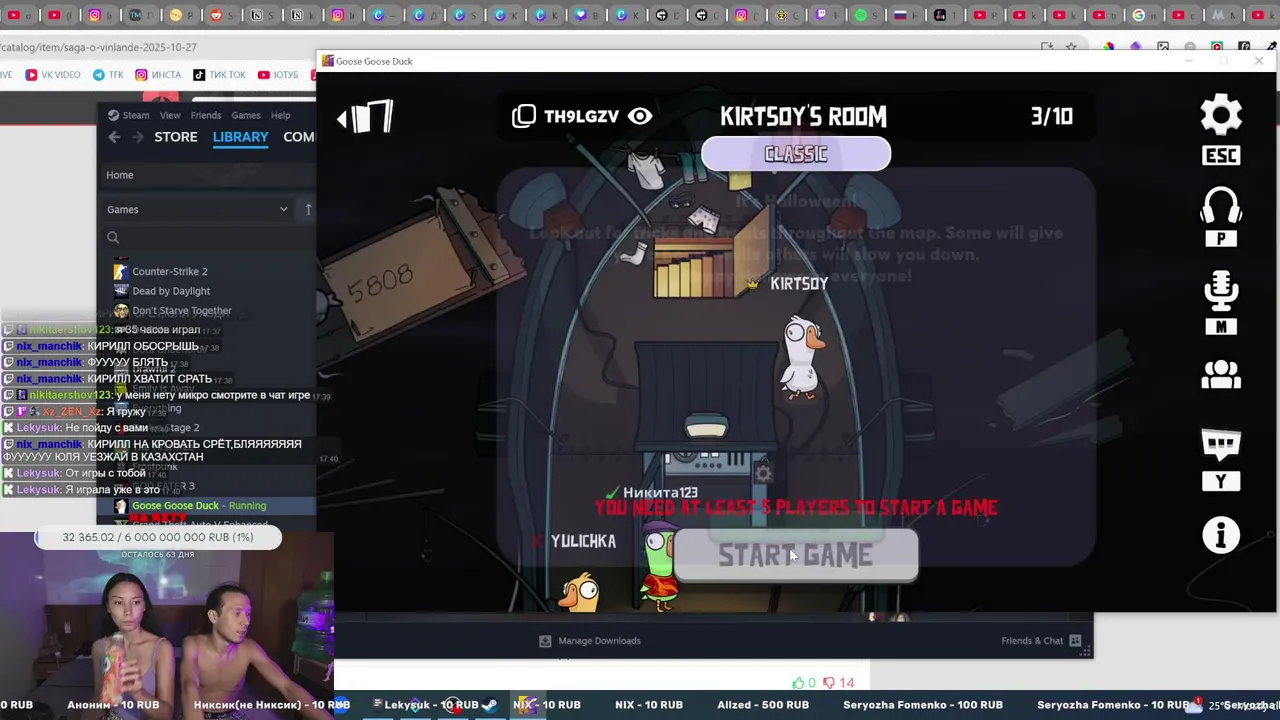This screenshot has width=1280, height=720.
Task: Click the headphones audio icon
Action: tap(1221, 205)
